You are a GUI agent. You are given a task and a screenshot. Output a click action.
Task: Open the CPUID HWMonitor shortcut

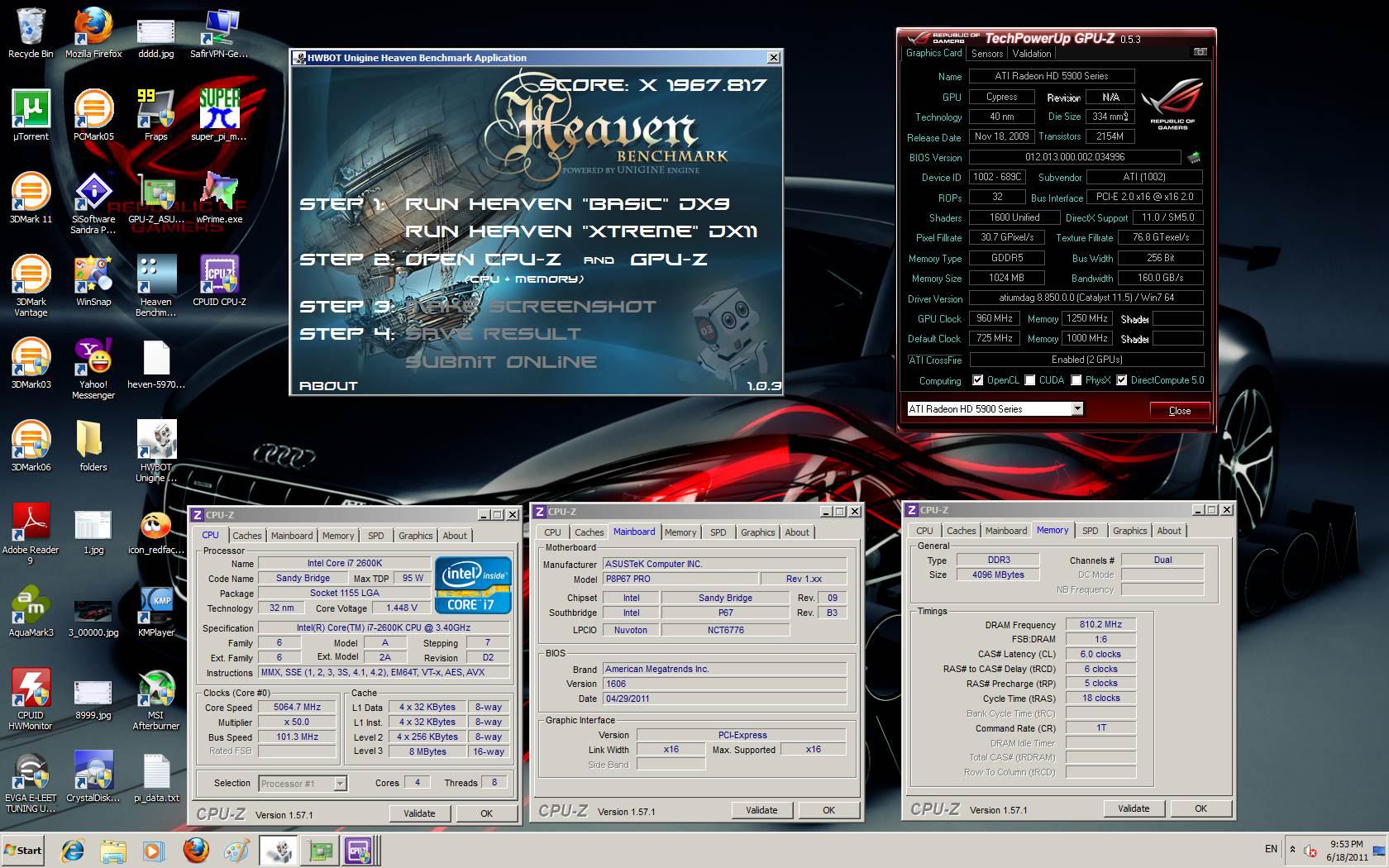pyautogui.click(x=31, y=699)
